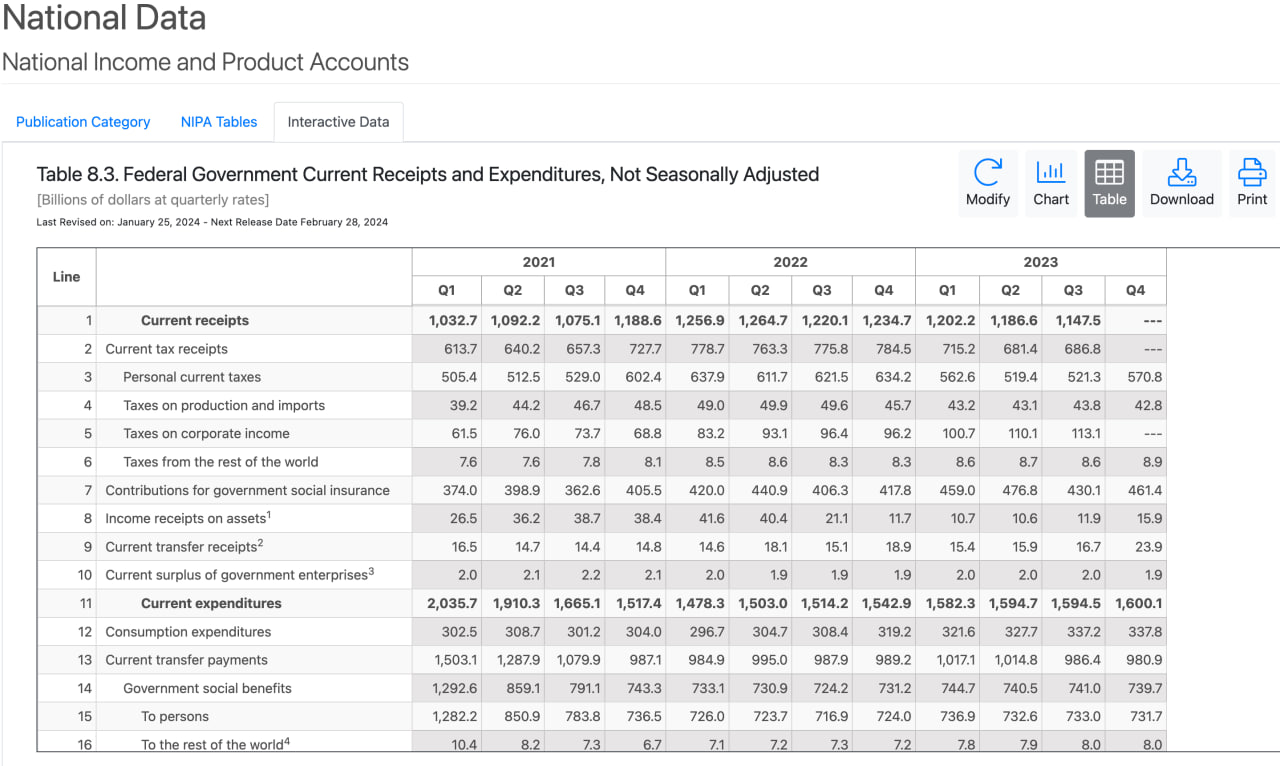Select the Interactive Data tab
The image size is (1280, 766).
[x=338, y=122]
